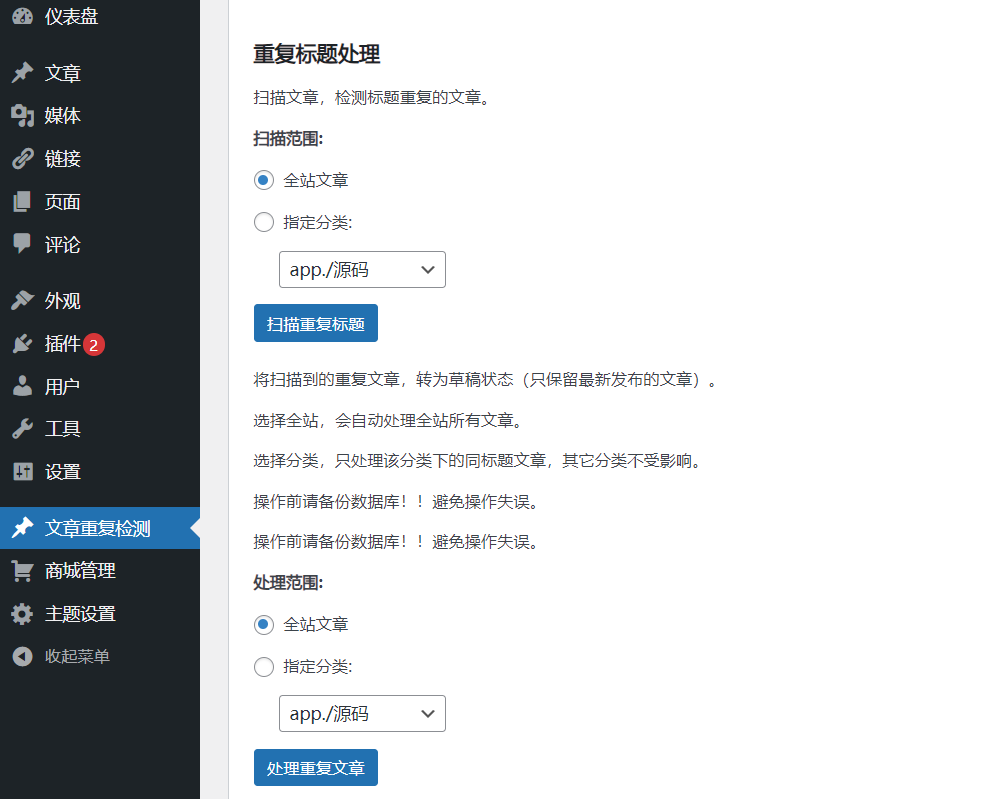Click the dashboard gauge icon
Image resolution: width=998 pixels, height=799 pixels.
click(x=22, y=16)
